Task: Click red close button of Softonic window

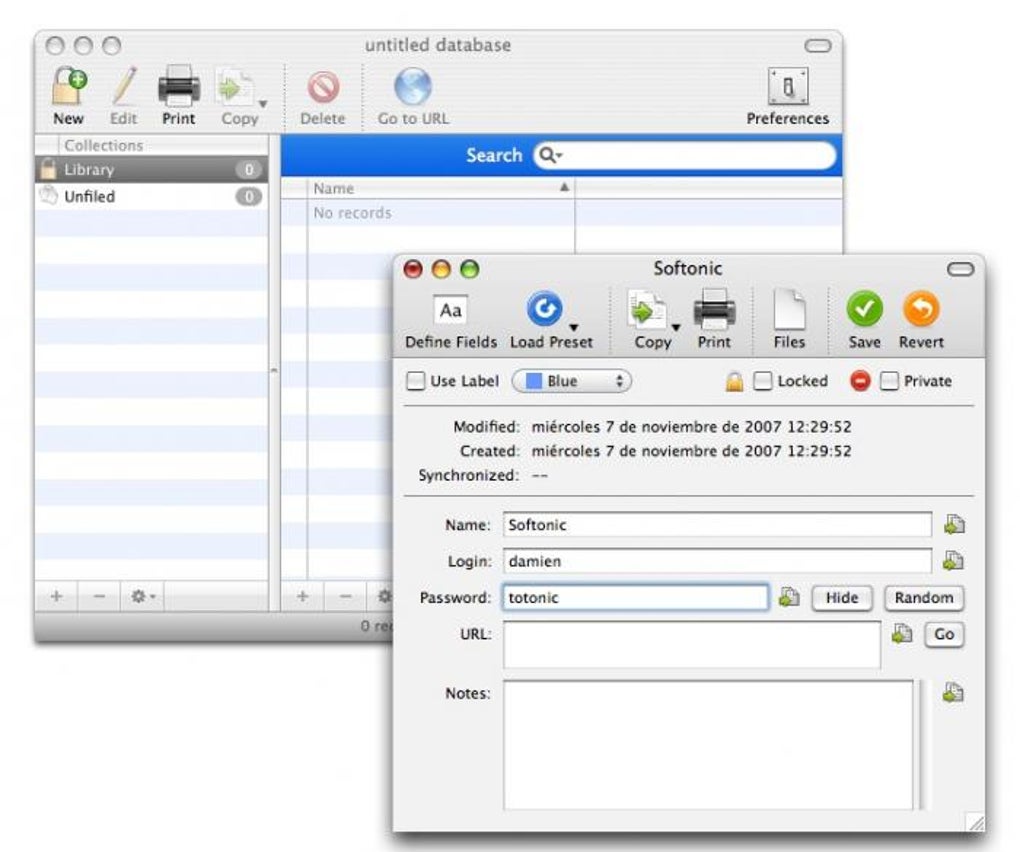Action: pos(413,269)
